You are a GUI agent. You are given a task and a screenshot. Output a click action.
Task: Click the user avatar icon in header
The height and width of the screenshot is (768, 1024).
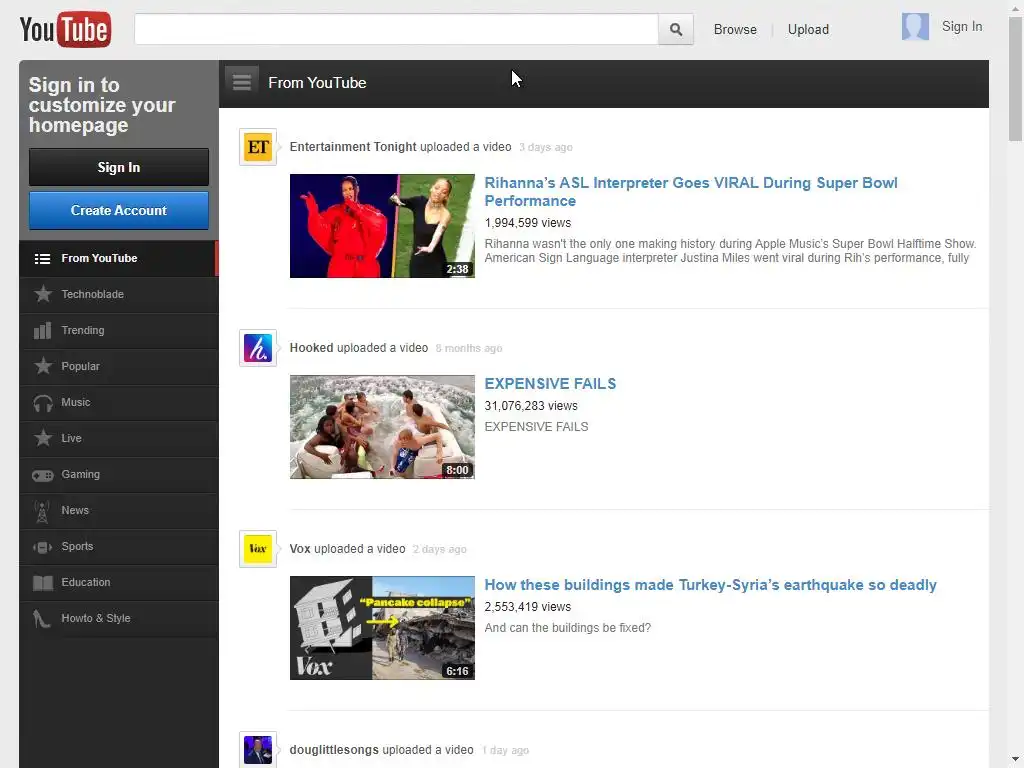tap(915, 27)
